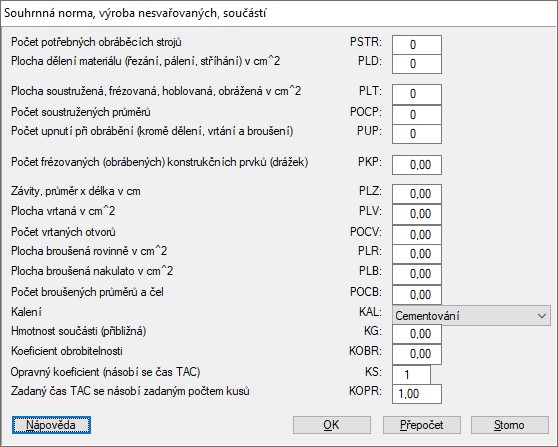
Task: Click the PKP construction elements field
Action: (x=417, y=165)
